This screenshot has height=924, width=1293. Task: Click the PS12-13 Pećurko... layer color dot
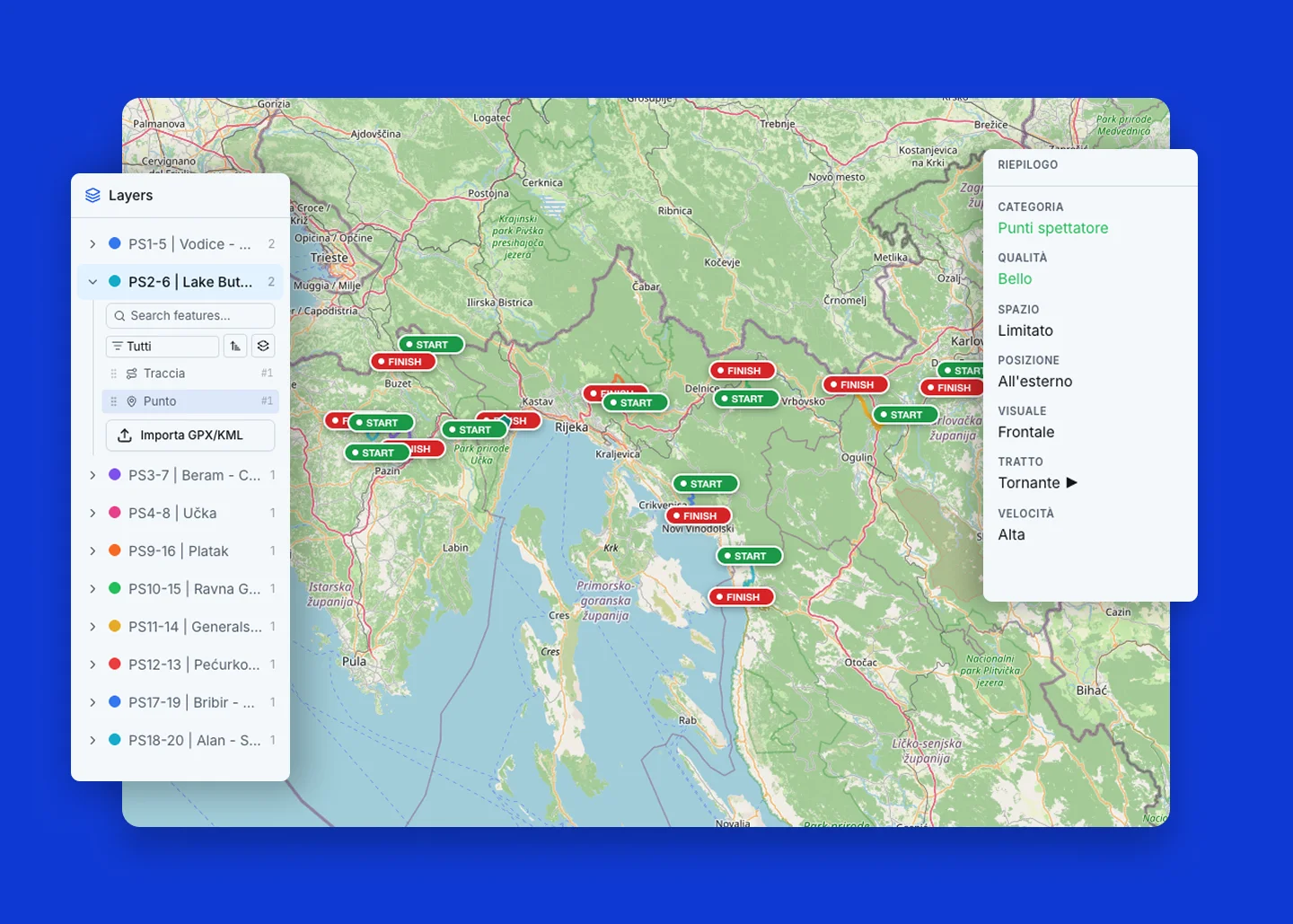coord(115,664)
